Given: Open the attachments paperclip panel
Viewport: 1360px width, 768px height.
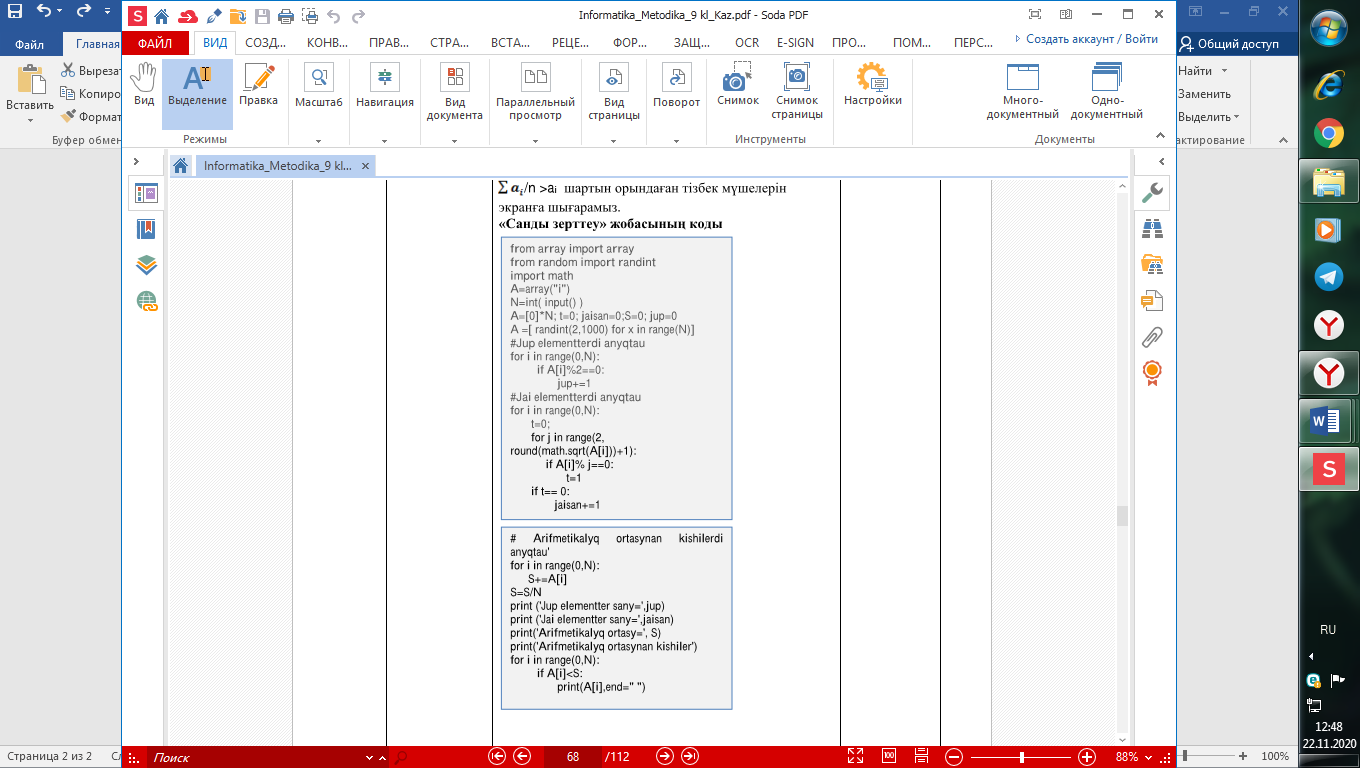Looking at the screenshot, I should point(1152,336).
